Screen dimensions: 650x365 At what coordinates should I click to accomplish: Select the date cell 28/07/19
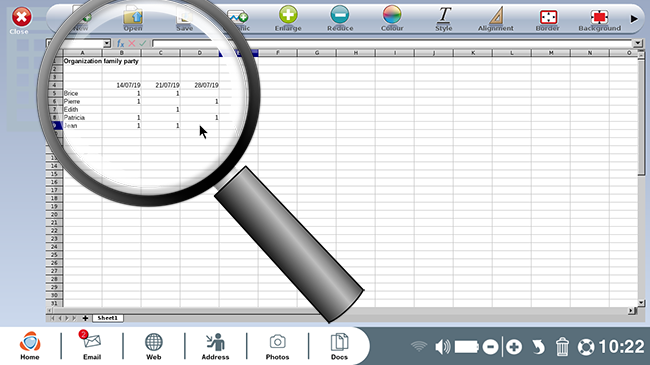point(206,85)
